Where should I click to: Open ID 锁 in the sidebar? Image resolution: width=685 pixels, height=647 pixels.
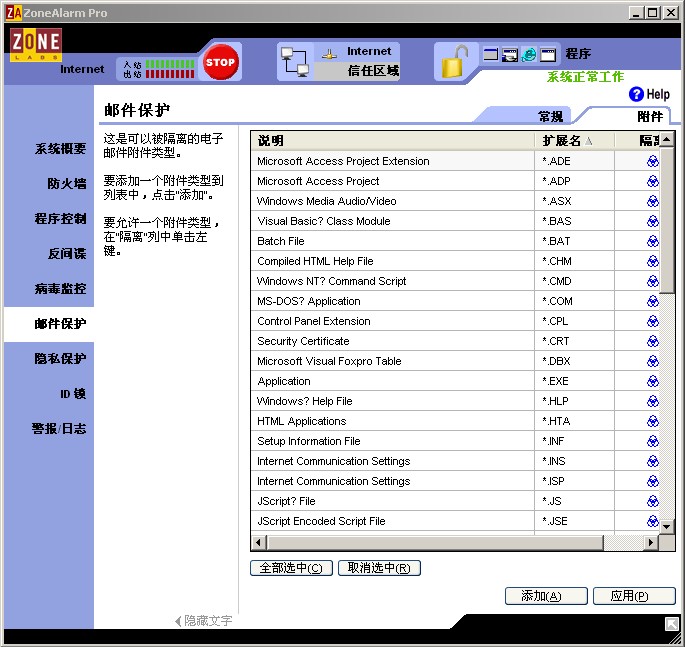[x=73, y=394]
